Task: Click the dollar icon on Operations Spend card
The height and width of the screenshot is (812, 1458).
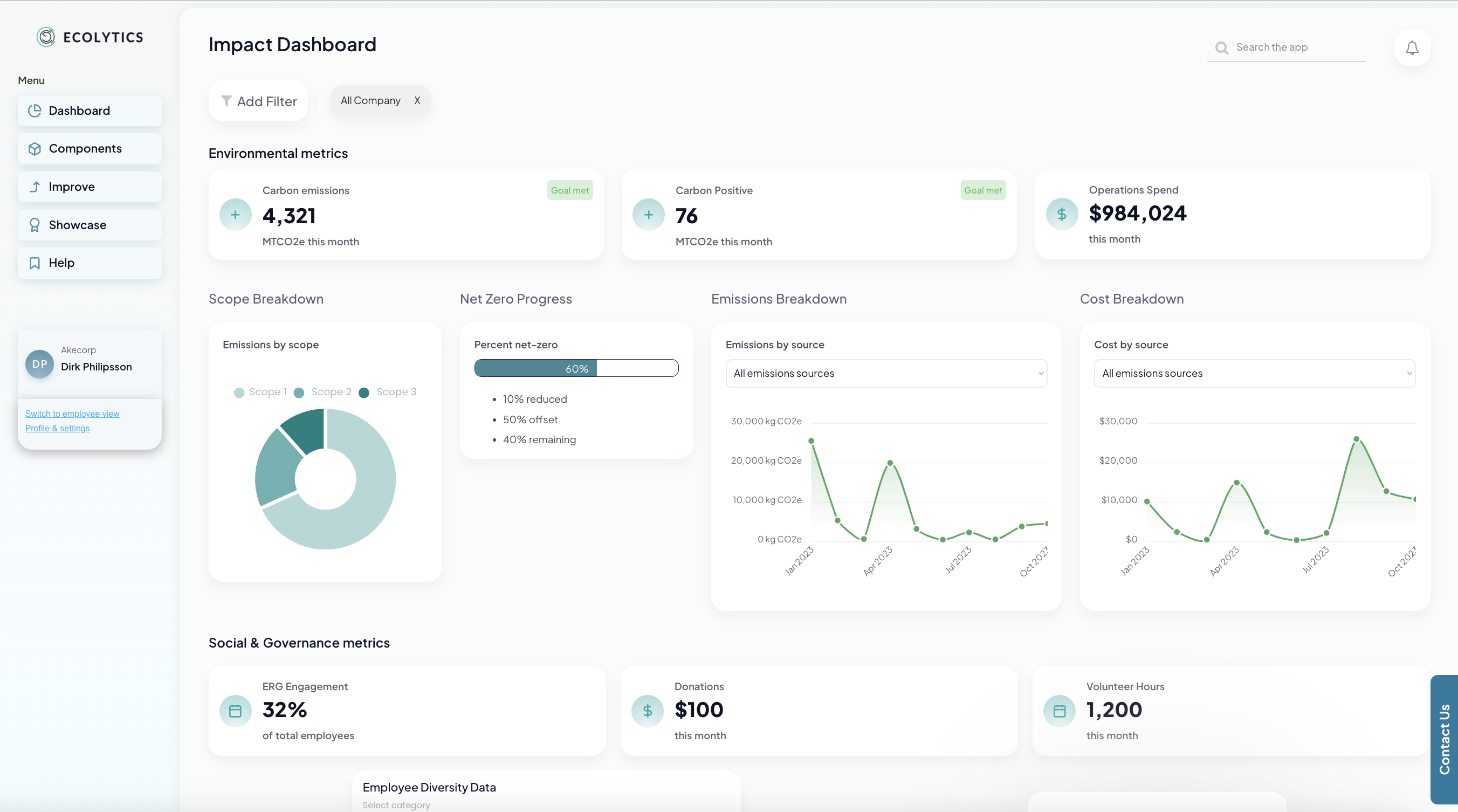Action: coord(1062,214)
